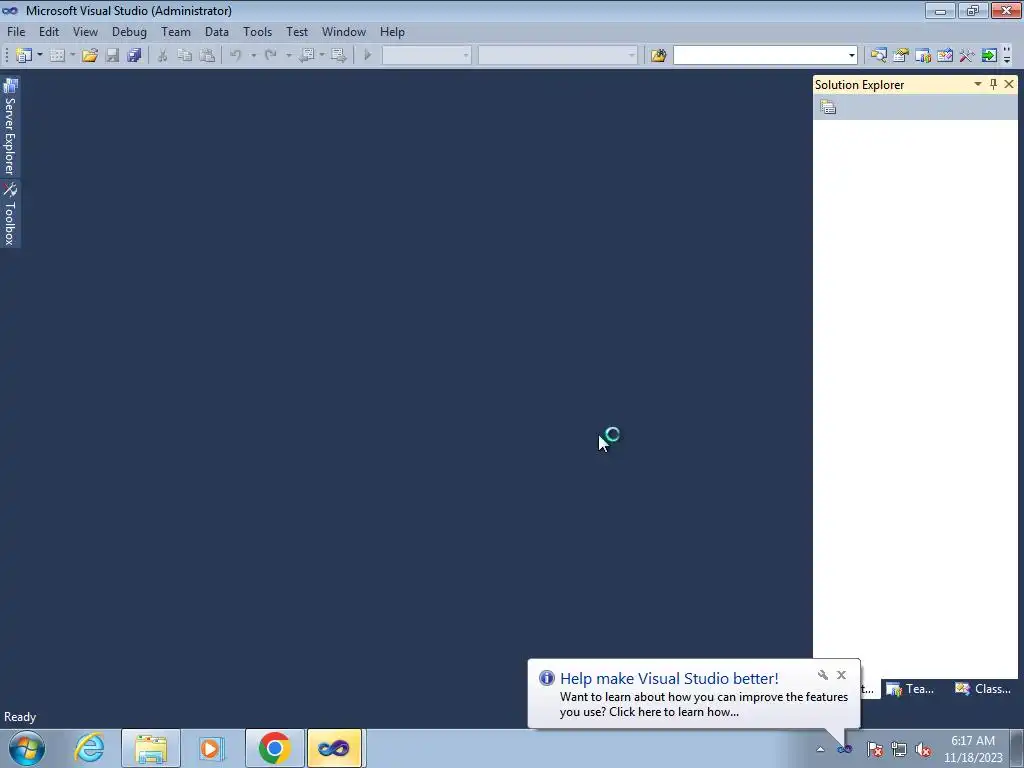Click the Undo toolbar icon

pos(236,56)
